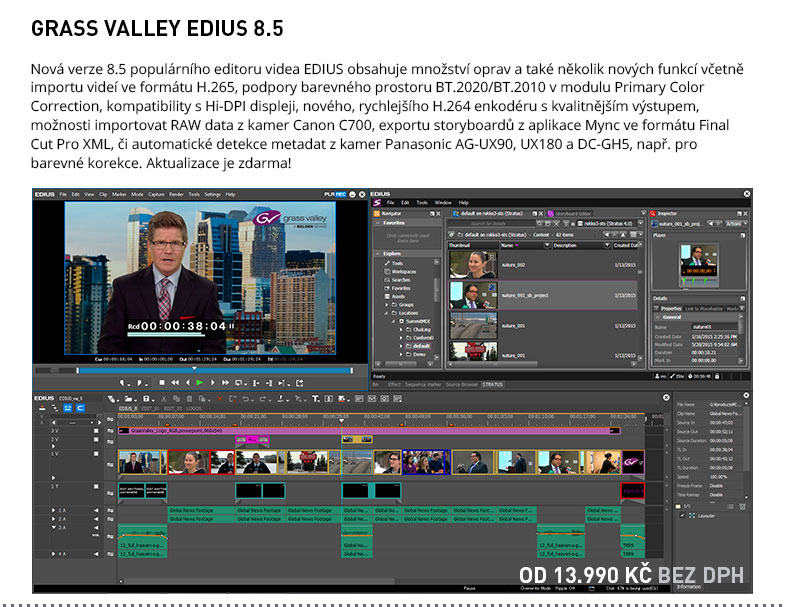785x607 pixels.
Task: Open the Settings menu
Action: tap(212, 194)
